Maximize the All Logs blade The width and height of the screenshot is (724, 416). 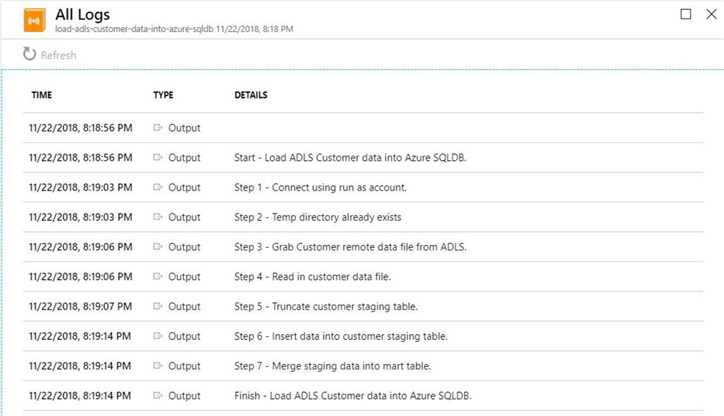(x=685, y=14)
